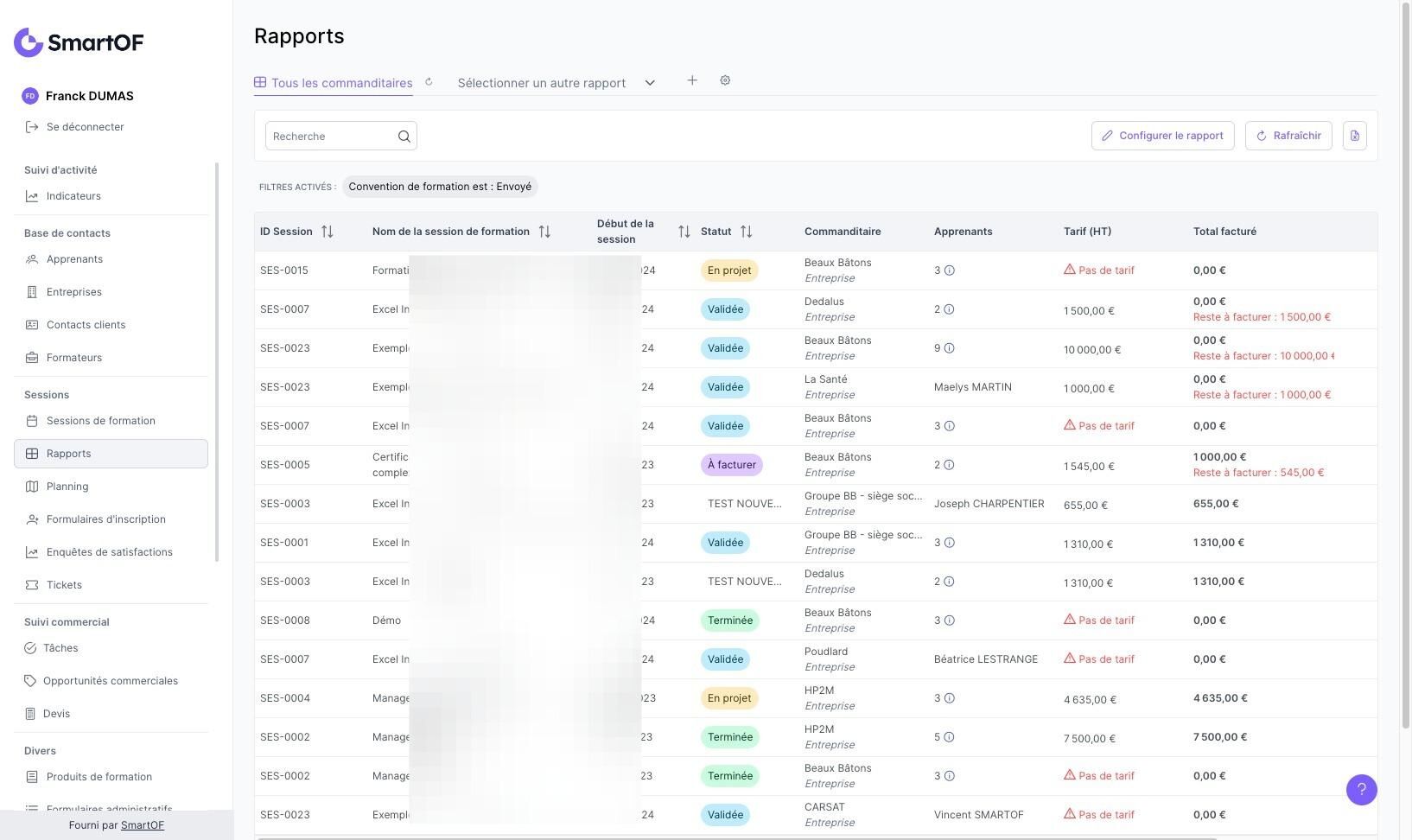This screenshot has height=840, width=1412.
Task: Click the refresh icon beside Tous les commanditaires
Action: point(429,82)
